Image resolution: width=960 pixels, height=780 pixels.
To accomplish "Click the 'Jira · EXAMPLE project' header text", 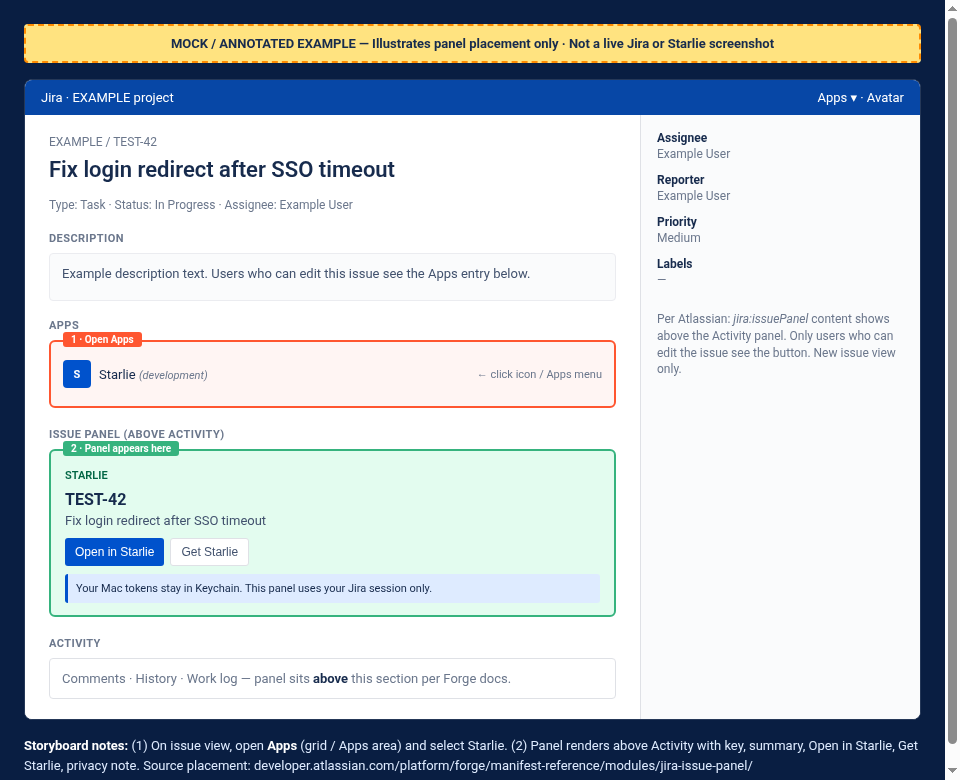I will 107,98.
